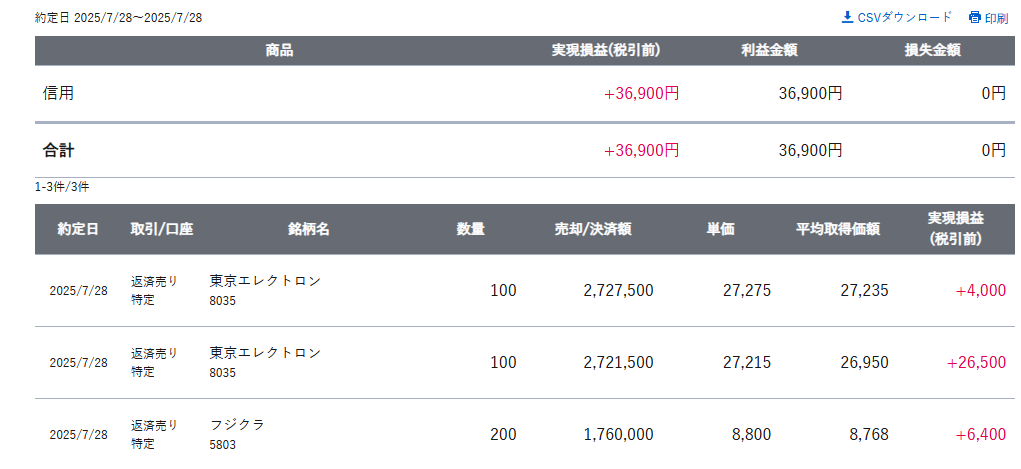Click the 売却/決済額 table header

pyautogui.click(x=593, y=229)
